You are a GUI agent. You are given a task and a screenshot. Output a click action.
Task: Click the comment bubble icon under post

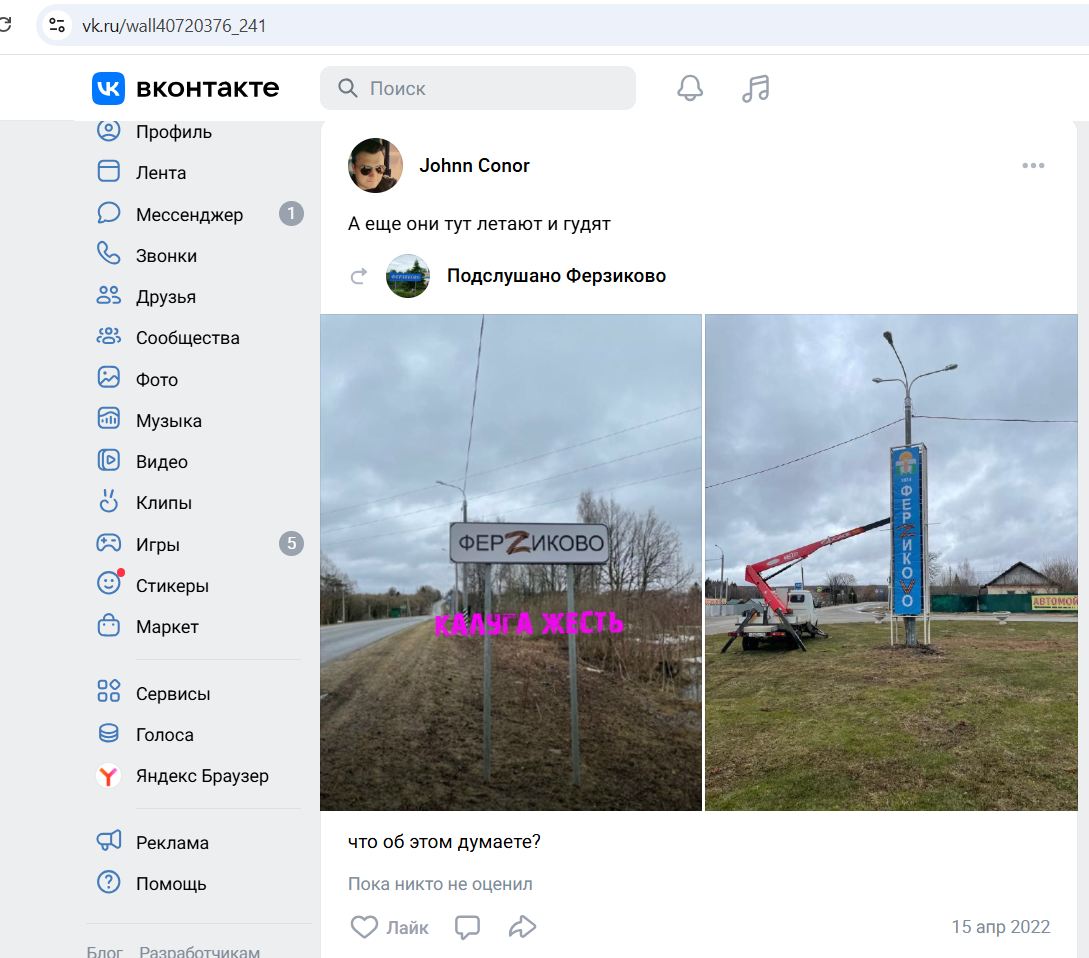pos(467,927)
